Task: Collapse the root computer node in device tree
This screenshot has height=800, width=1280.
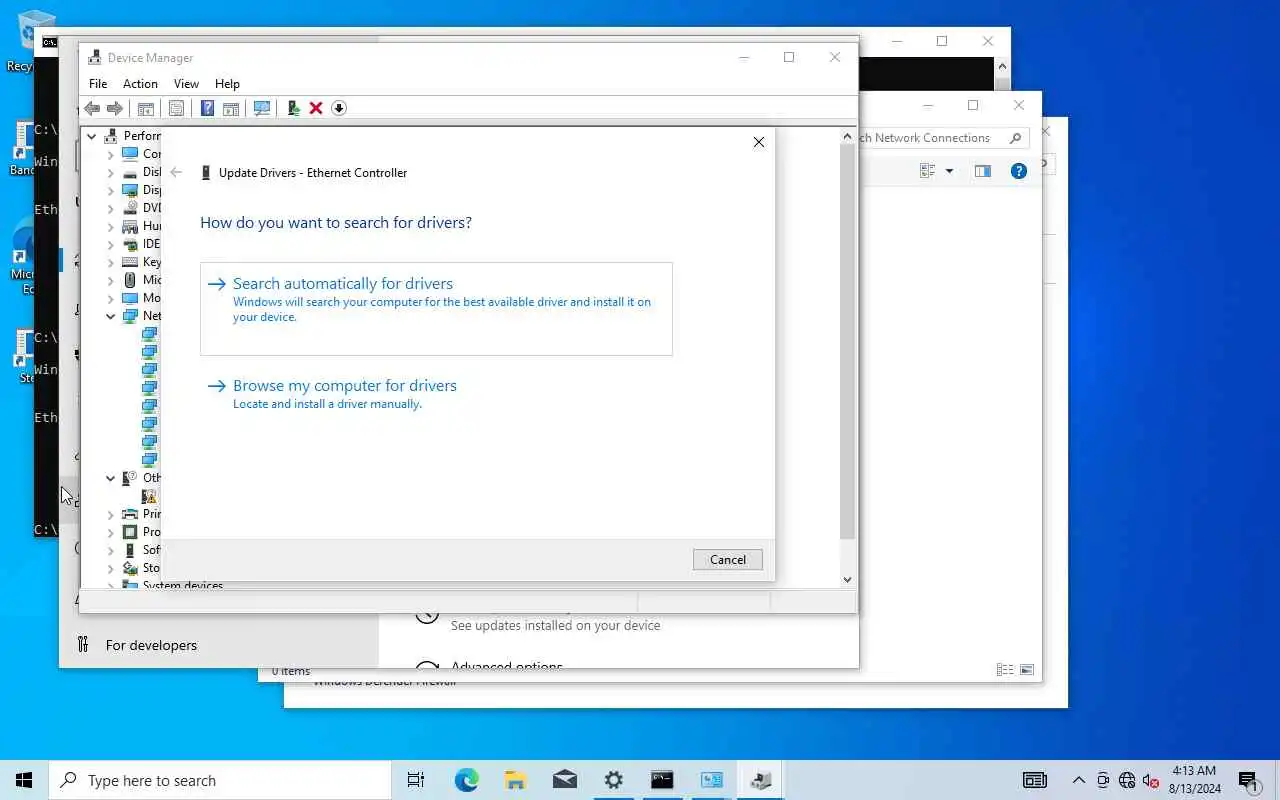Action: point(92,136)
